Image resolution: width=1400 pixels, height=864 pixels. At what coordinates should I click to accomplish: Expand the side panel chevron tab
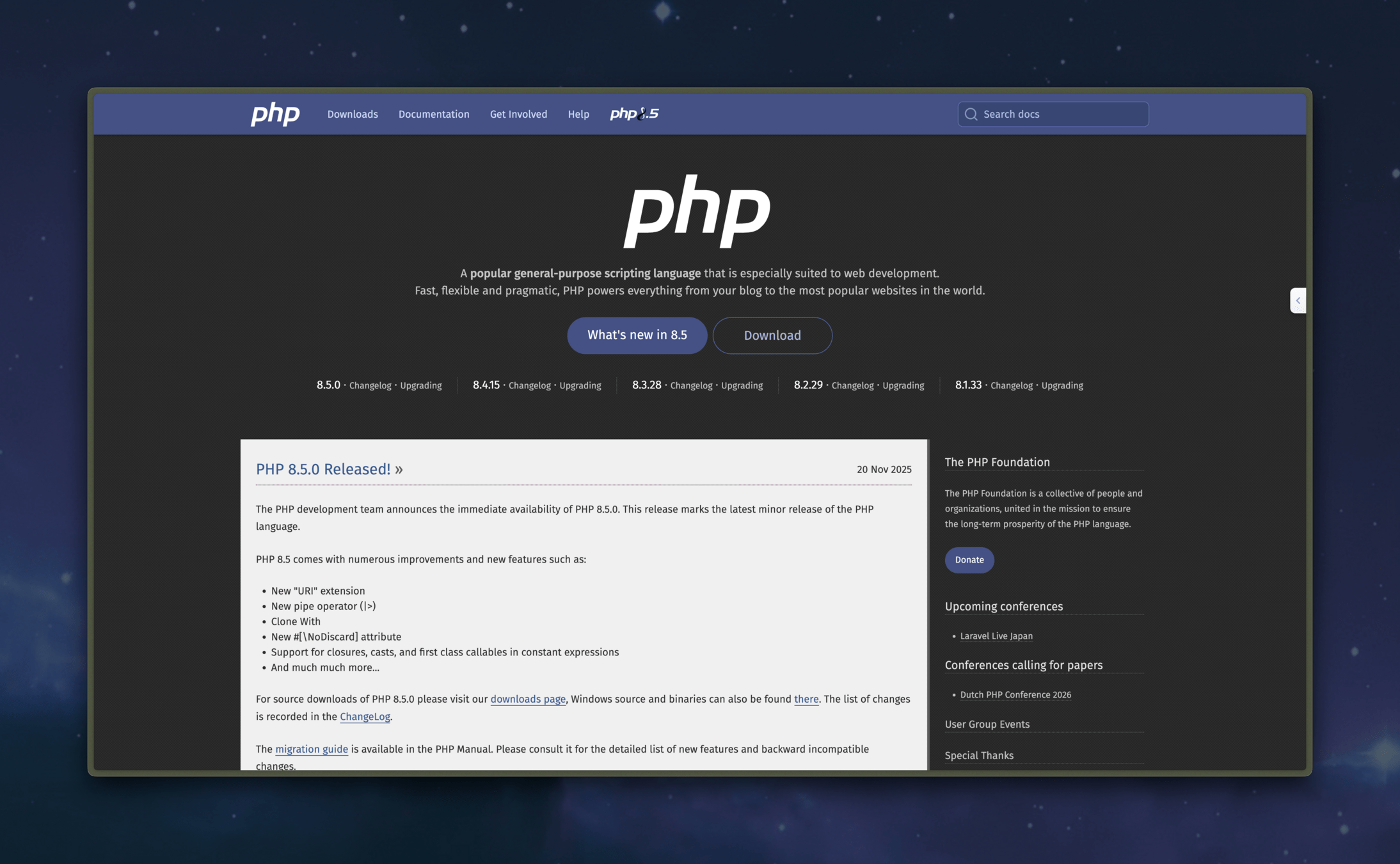pyautogui.click(x=1298, y=301)
